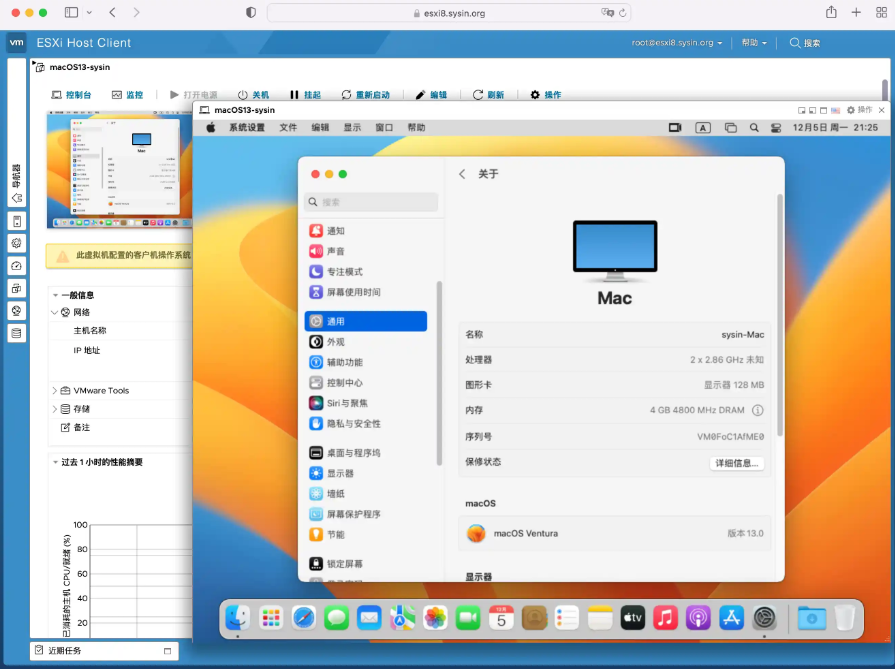Open 文件 menu in guest
The width and height of the screenshot is (895, 669).
coord(288,128)
